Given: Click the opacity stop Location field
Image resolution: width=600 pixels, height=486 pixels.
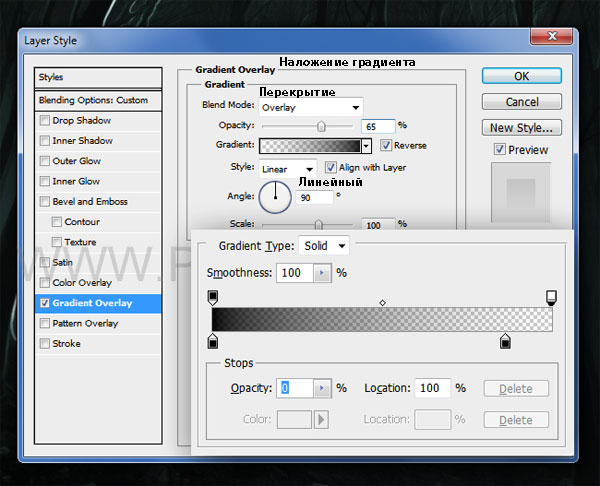Looking at the screenshot, I should tap(432, 388).
